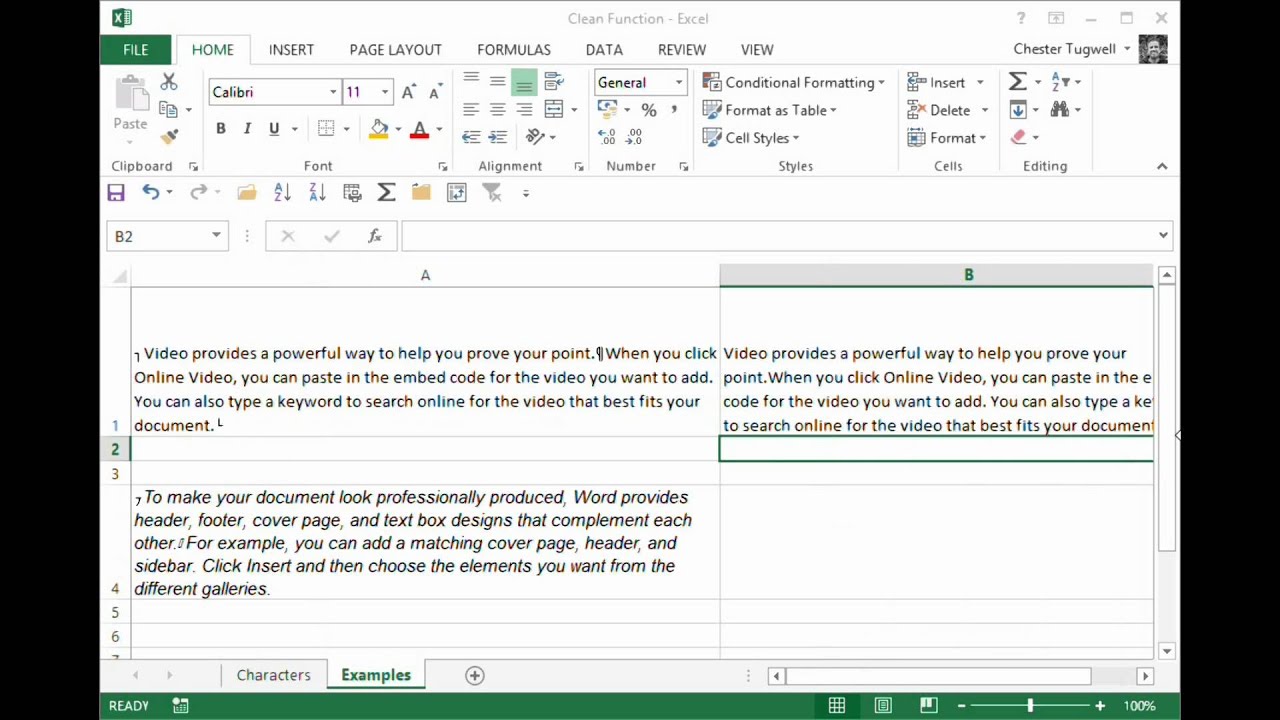Switch to the INSERT tab
The width and height of the screenshot is (1280, 720).
tap(291, 49)
